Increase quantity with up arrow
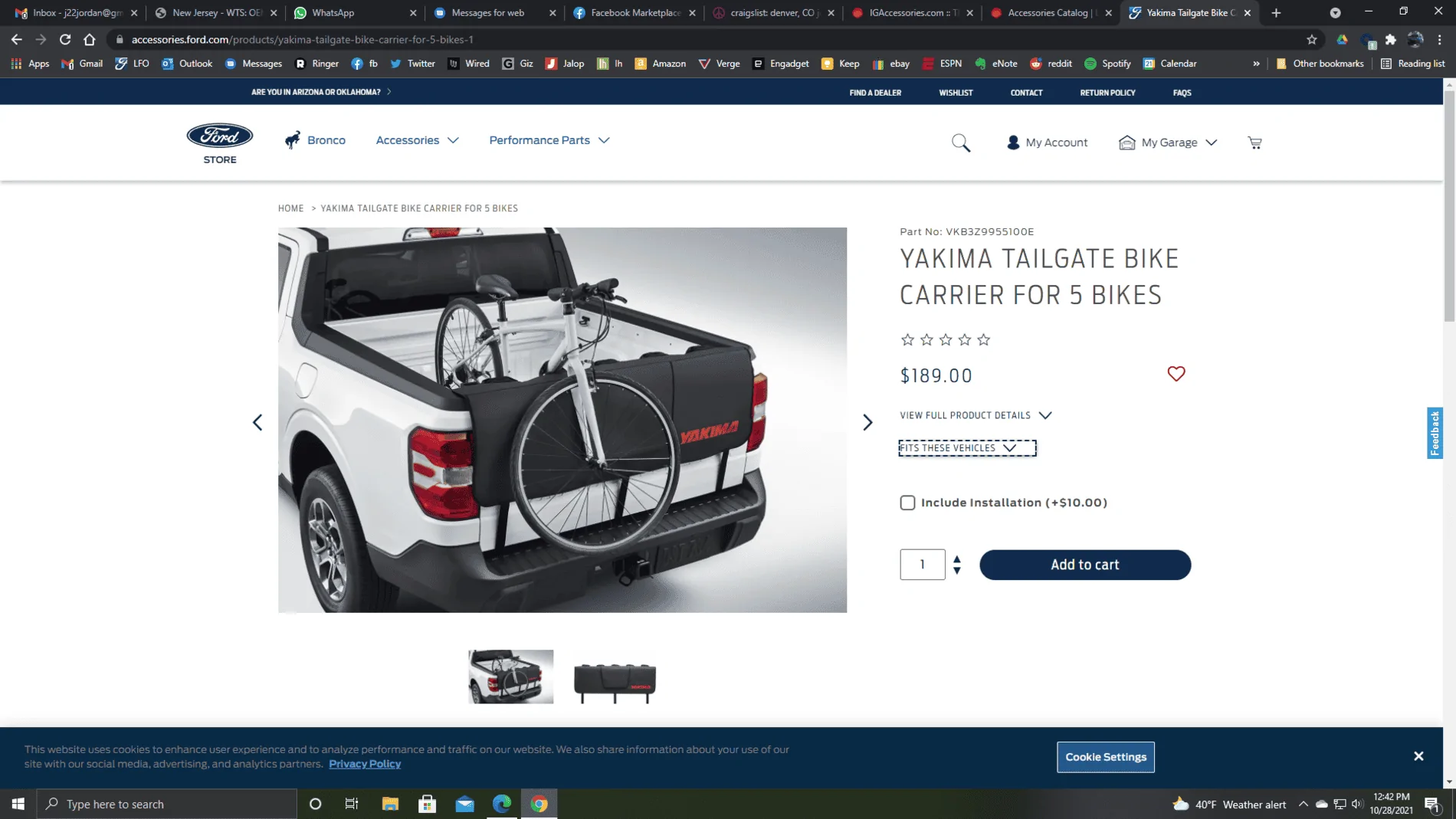 (x=957, y=559)
